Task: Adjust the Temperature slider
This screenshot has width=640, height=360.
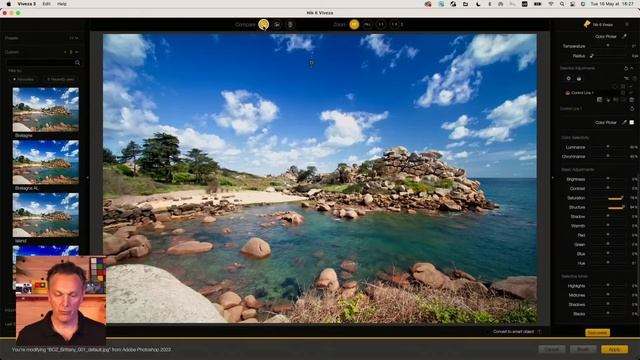Action: point(608,46)
